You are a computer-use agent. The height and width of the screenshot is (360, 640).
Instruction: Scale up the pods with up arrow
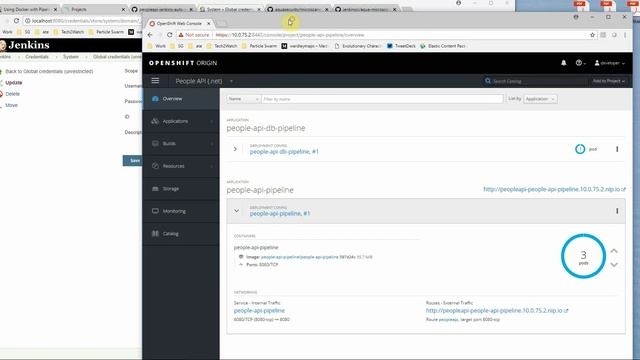coord(614,251)
